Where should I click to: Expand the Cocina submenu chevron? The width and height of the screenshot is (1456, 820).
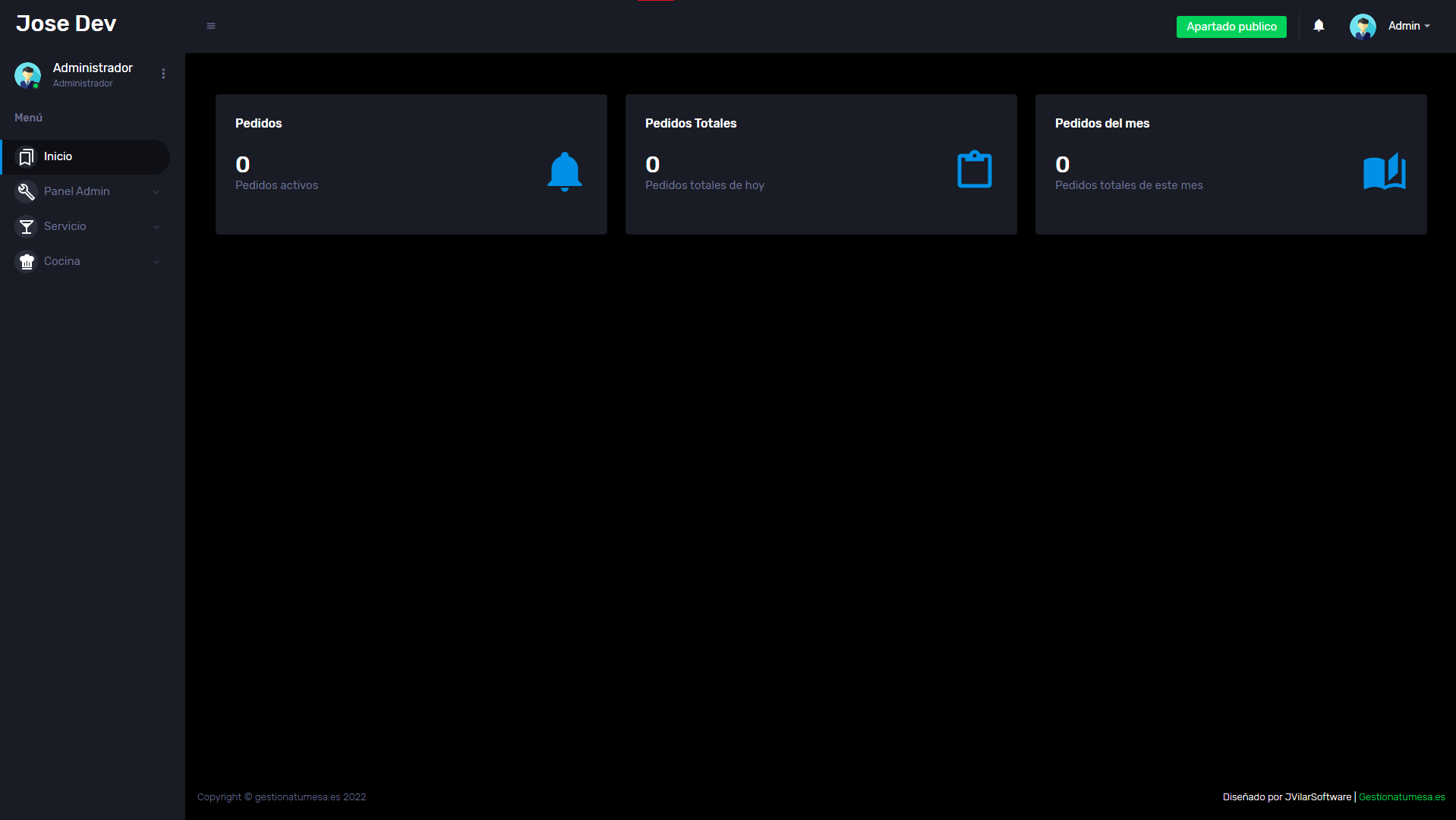tap(156, 262)
